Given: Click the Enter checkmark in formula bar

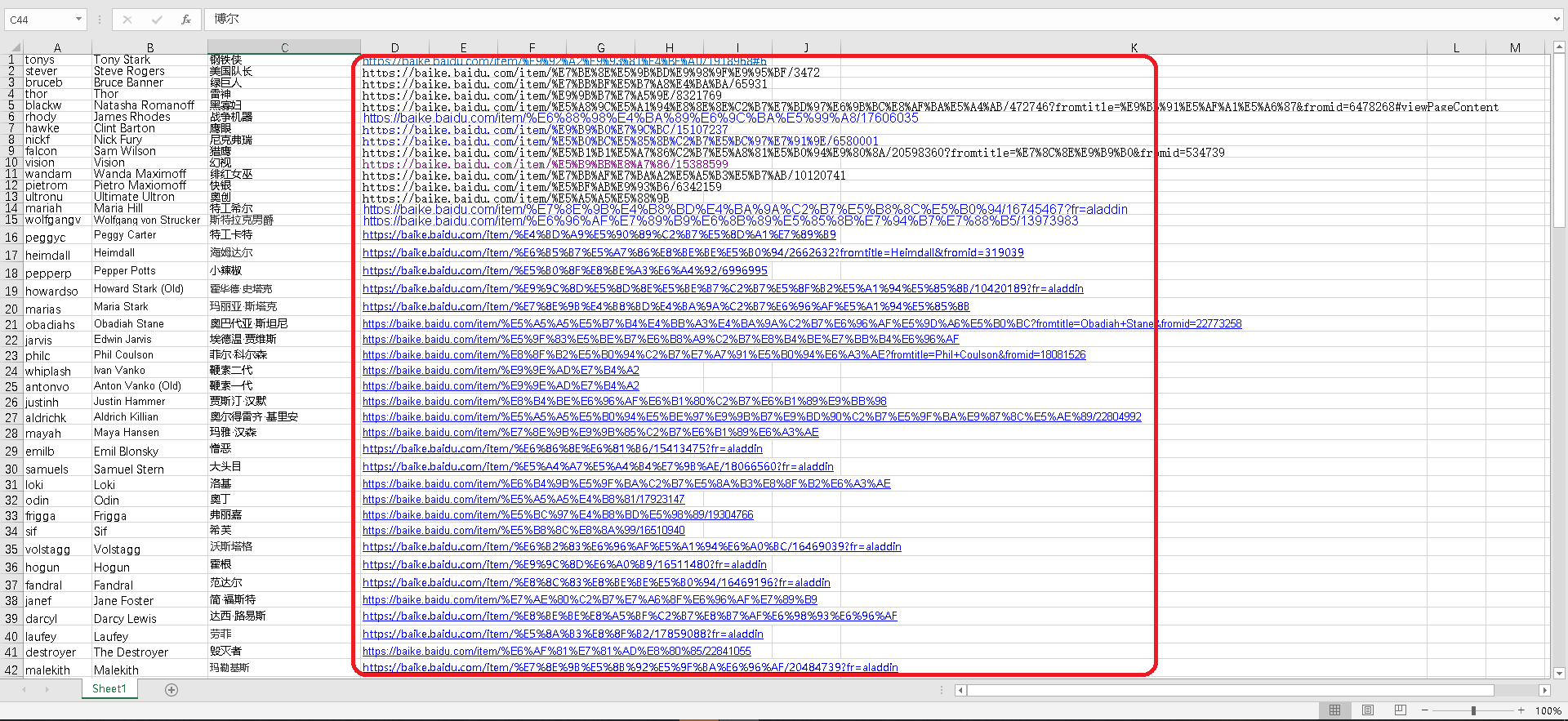Looking at the screenshot, I should pos(157,20).
